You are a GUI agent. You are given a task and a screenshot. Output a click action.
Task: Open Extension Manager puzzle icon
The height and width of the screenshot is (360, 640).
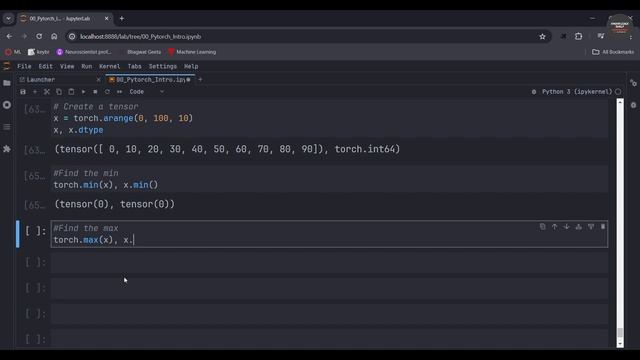[x=7, y=149]
